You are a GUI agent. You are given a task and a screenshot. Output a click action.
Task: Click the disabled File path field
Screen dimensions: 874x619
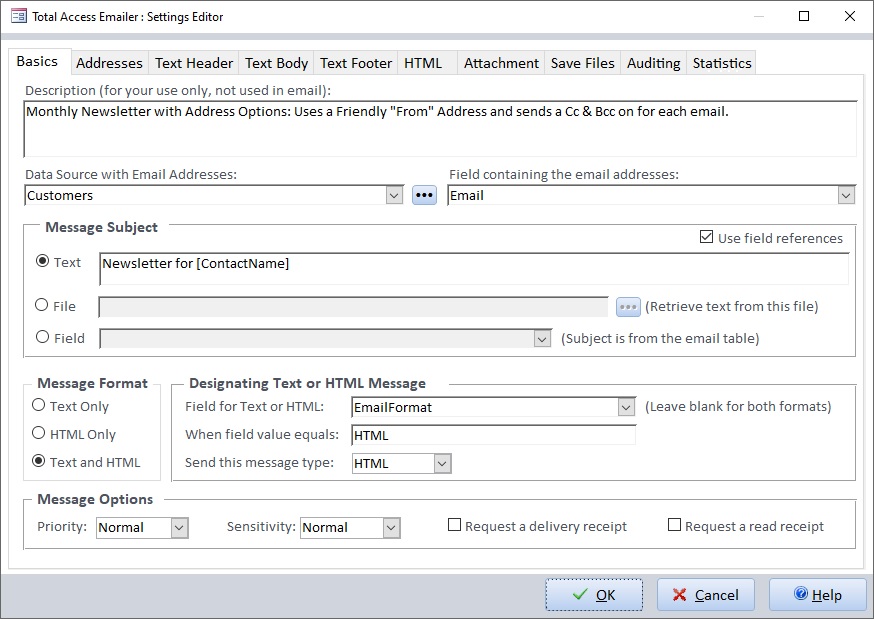pos(353,307)
